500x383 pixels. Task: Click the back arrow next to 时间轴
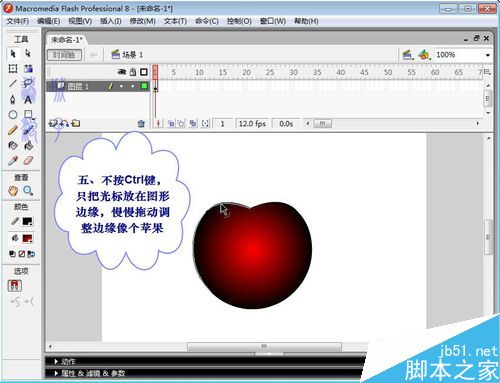(x=94, y=55)
